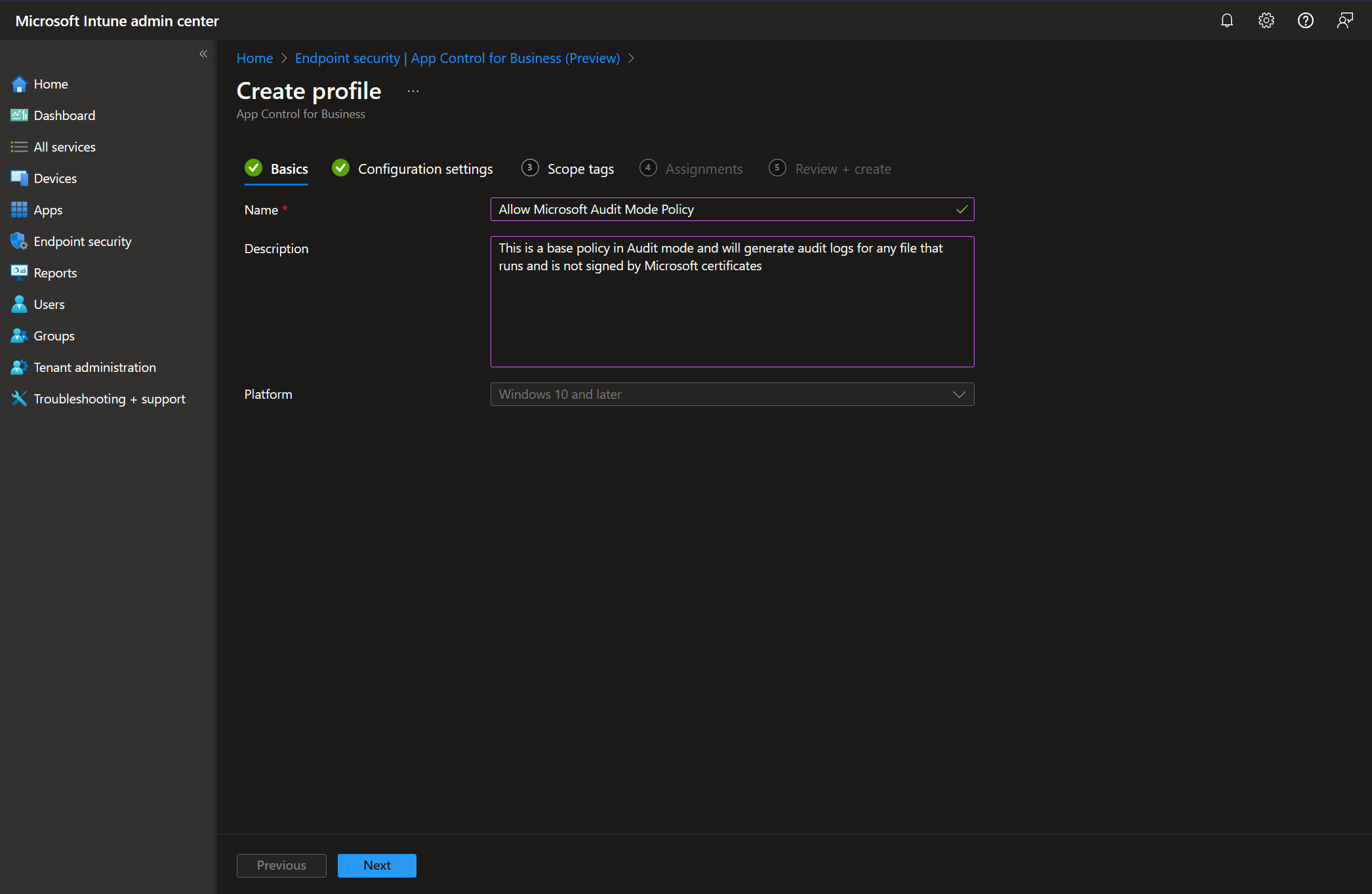The width and height of the screenshot is (1372, 894).
Task: Click the help question mark icon
Action: click(1305, 20)
